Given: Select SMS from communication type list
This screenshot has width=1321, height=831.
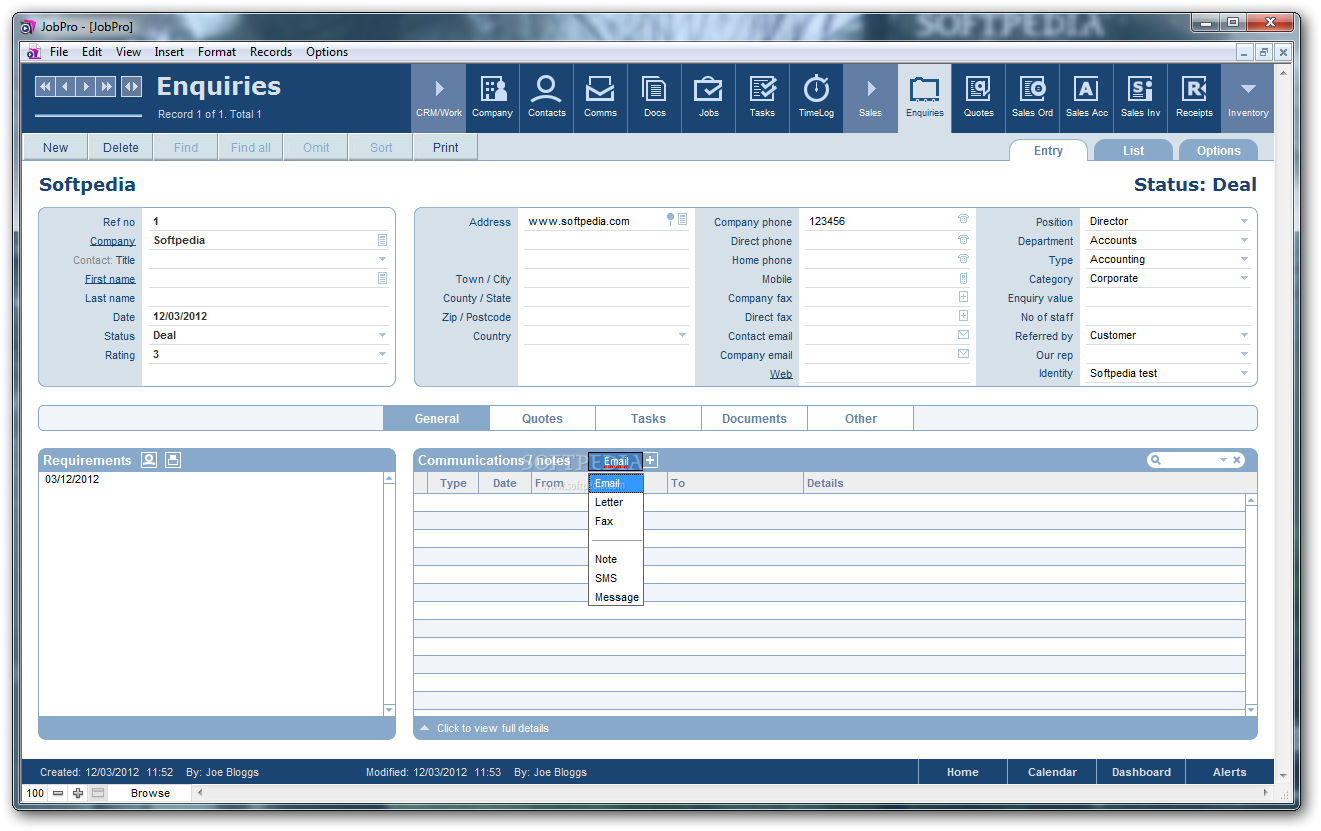Looking at the screenshot, I should 616,578.
